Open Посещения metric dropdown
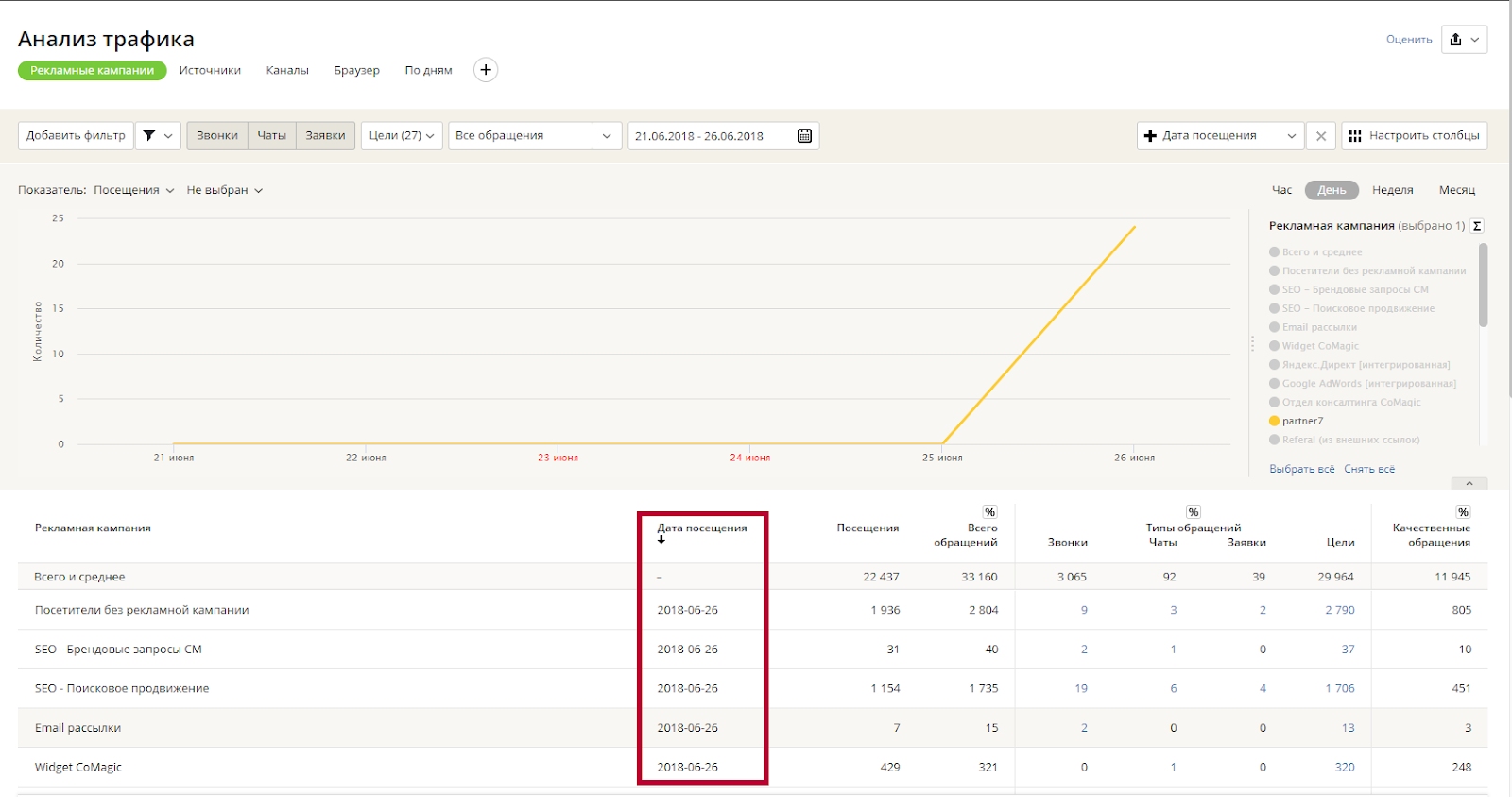1512x797 pixels. point(134,190)
